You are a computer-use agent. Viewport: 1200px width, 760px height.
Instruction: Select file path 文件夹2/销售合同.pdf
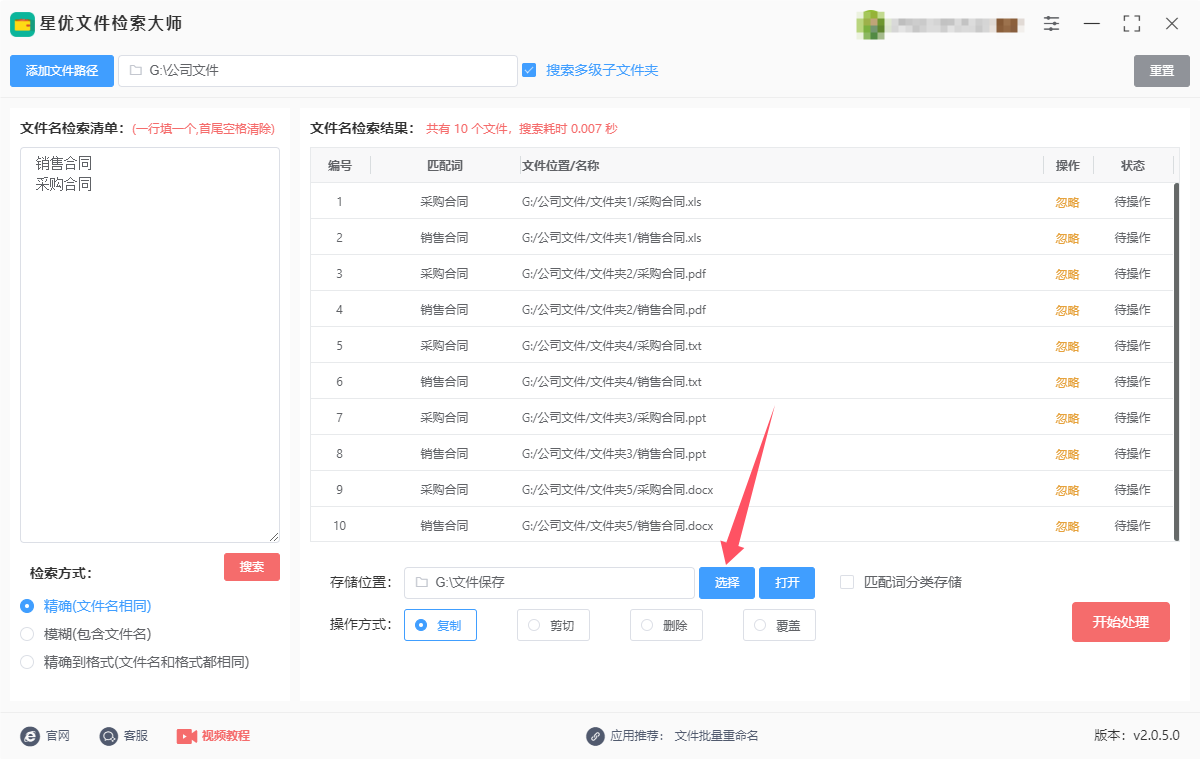point(614,310)
